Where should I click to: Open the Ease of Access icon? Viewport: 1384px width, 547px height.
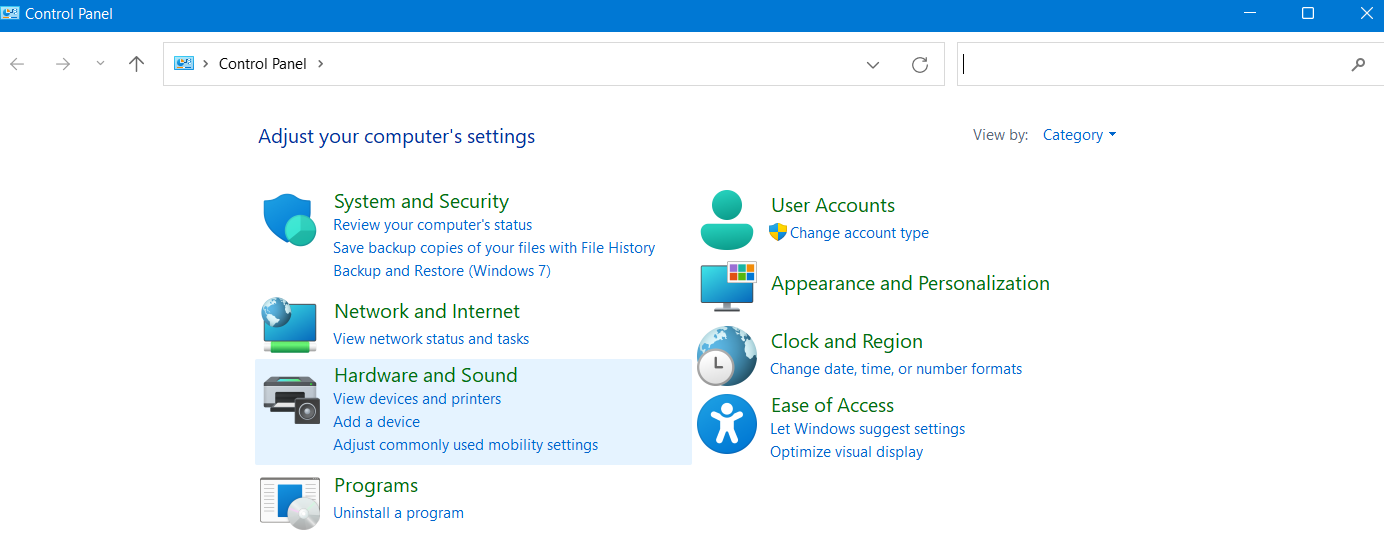tap(727, 424)
